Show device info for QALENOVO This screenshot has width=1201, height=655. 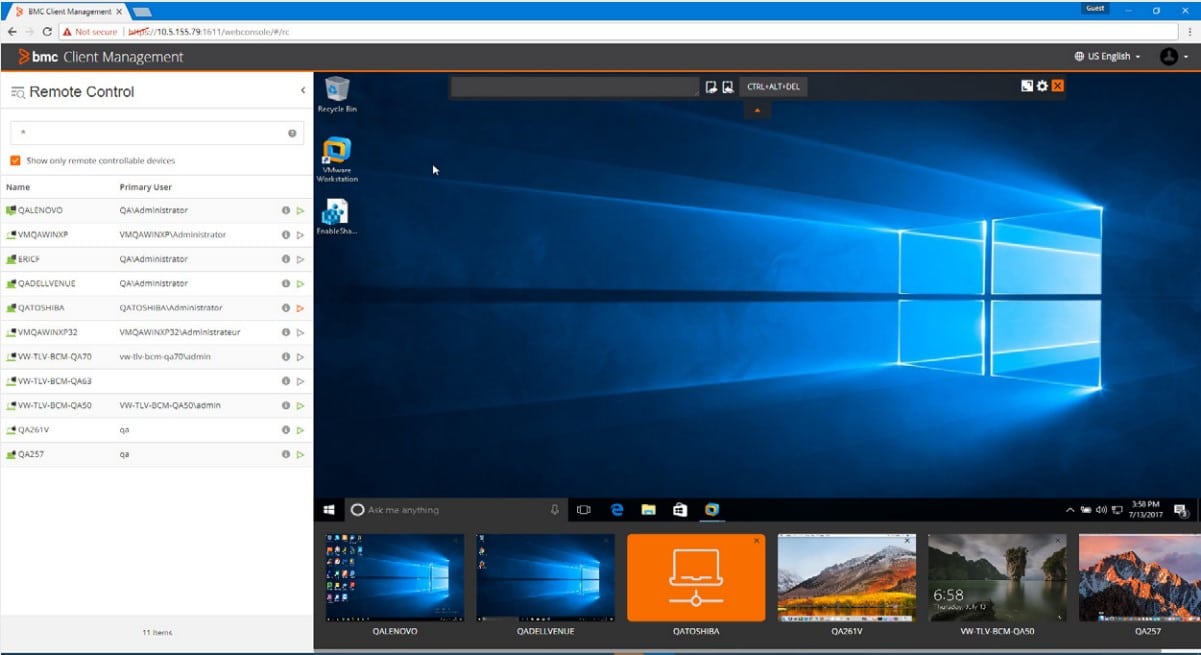pyautogui.click(x=286, y=211)
